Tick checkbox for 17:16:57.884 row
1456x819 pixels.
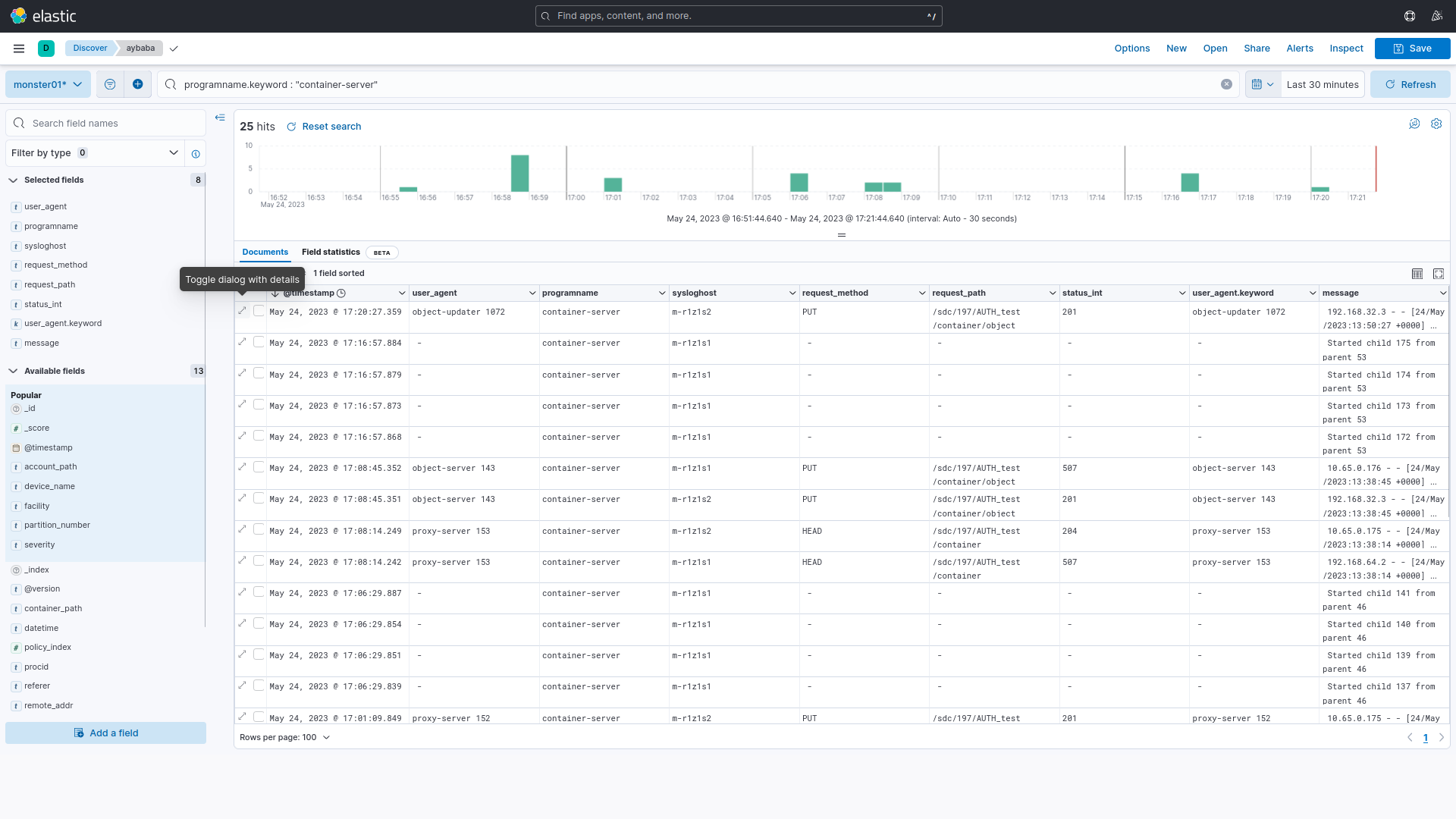(x=259, y=342)
